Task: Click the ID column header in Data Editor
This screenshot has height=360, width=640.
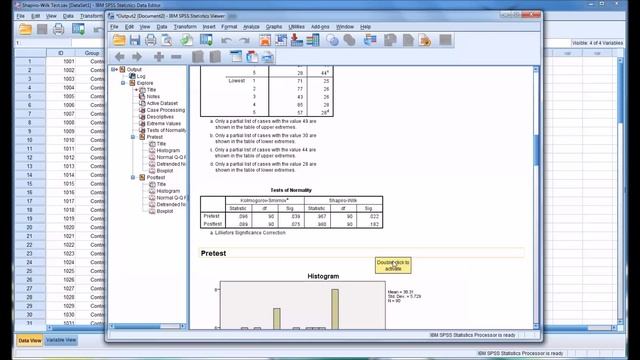Action: [x=60, y=53]
